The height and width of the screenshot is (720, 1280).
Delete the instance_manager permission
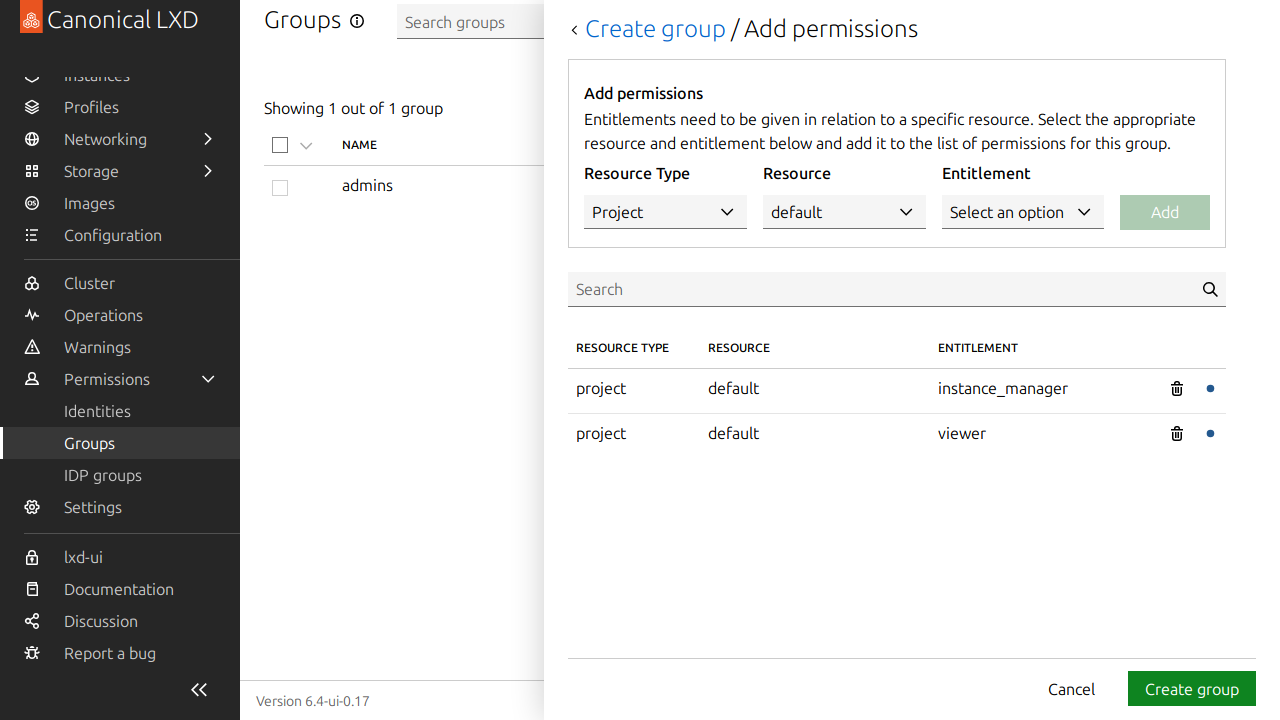click(x=1177, y=389)
